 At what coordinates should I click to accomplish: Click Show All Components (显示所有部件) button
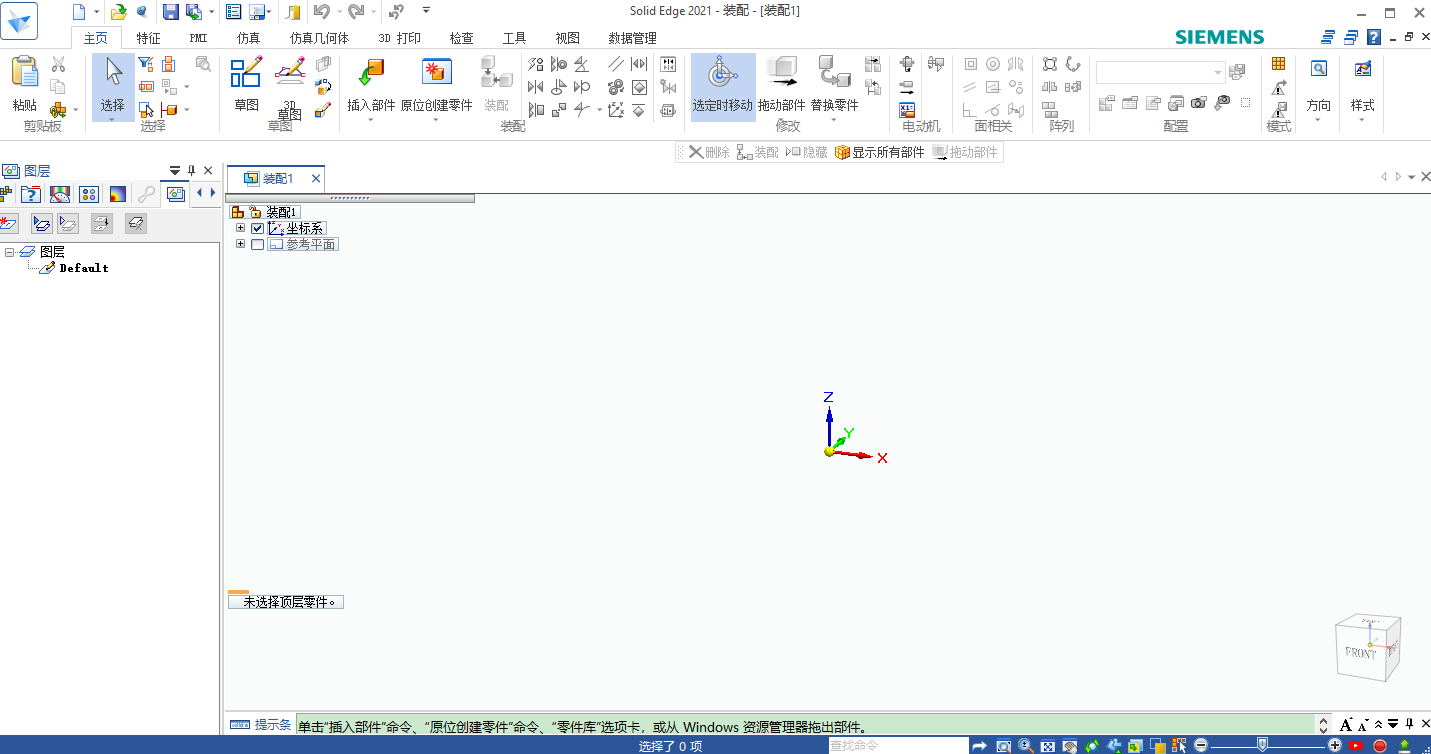pyautogui.click(x=879, y=153)
